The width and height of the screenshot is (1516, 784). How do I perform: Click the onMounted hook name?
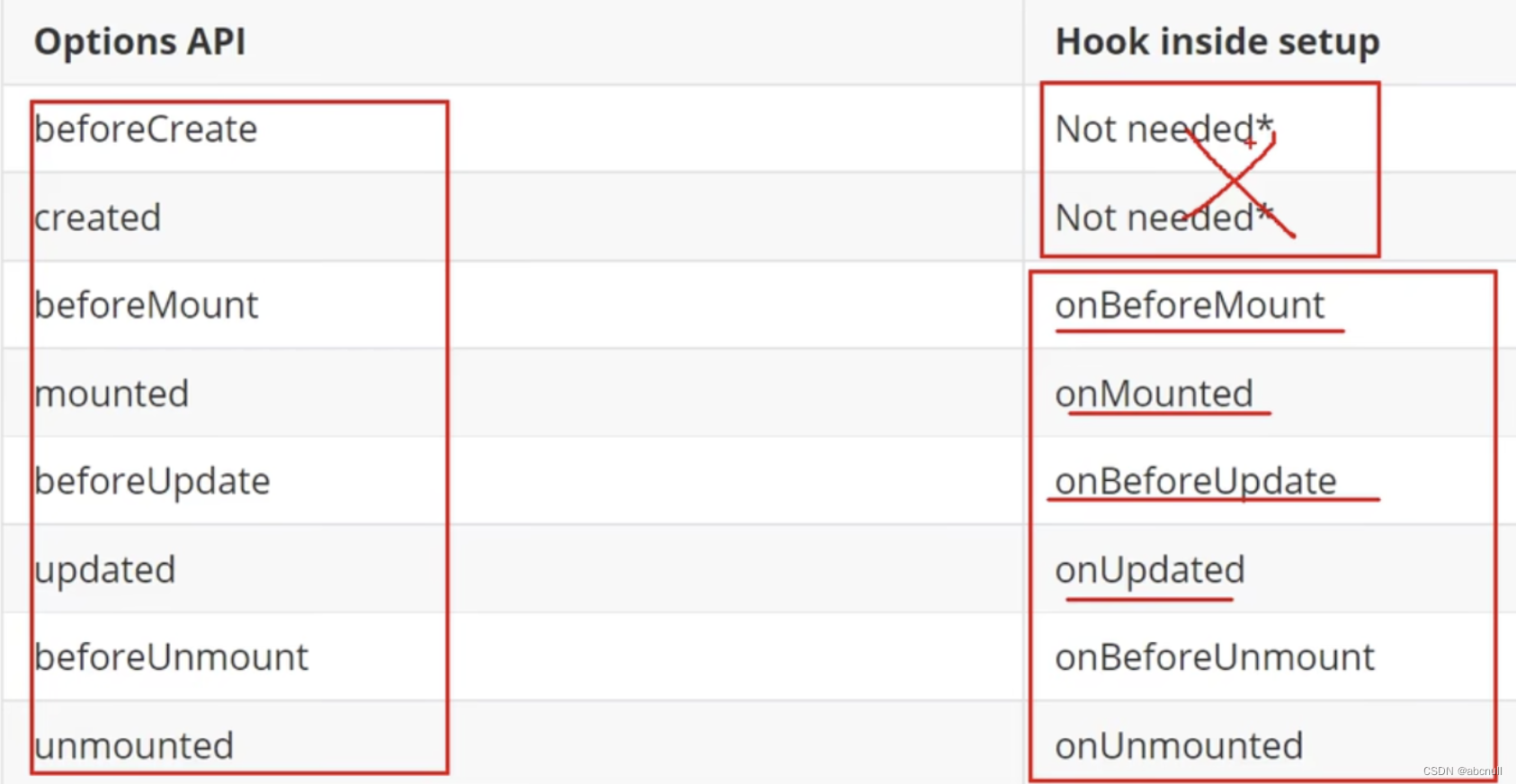pos(1155,394)
